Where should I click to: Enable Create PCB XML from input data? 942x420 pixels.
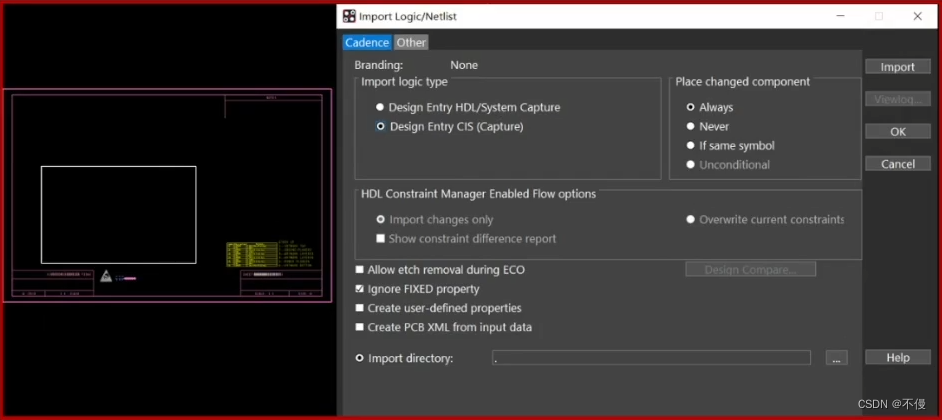click(x=359, y=327)
